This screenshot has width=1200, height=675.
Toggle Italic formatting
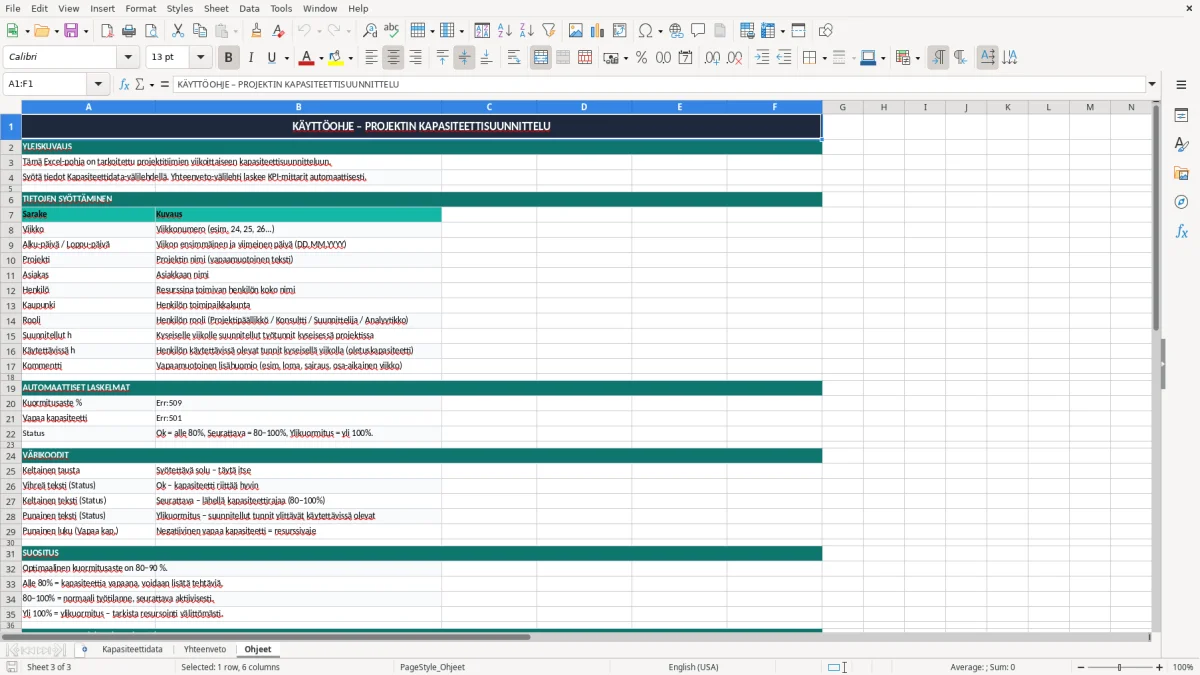pyautogui.click(x=250, y=58)
